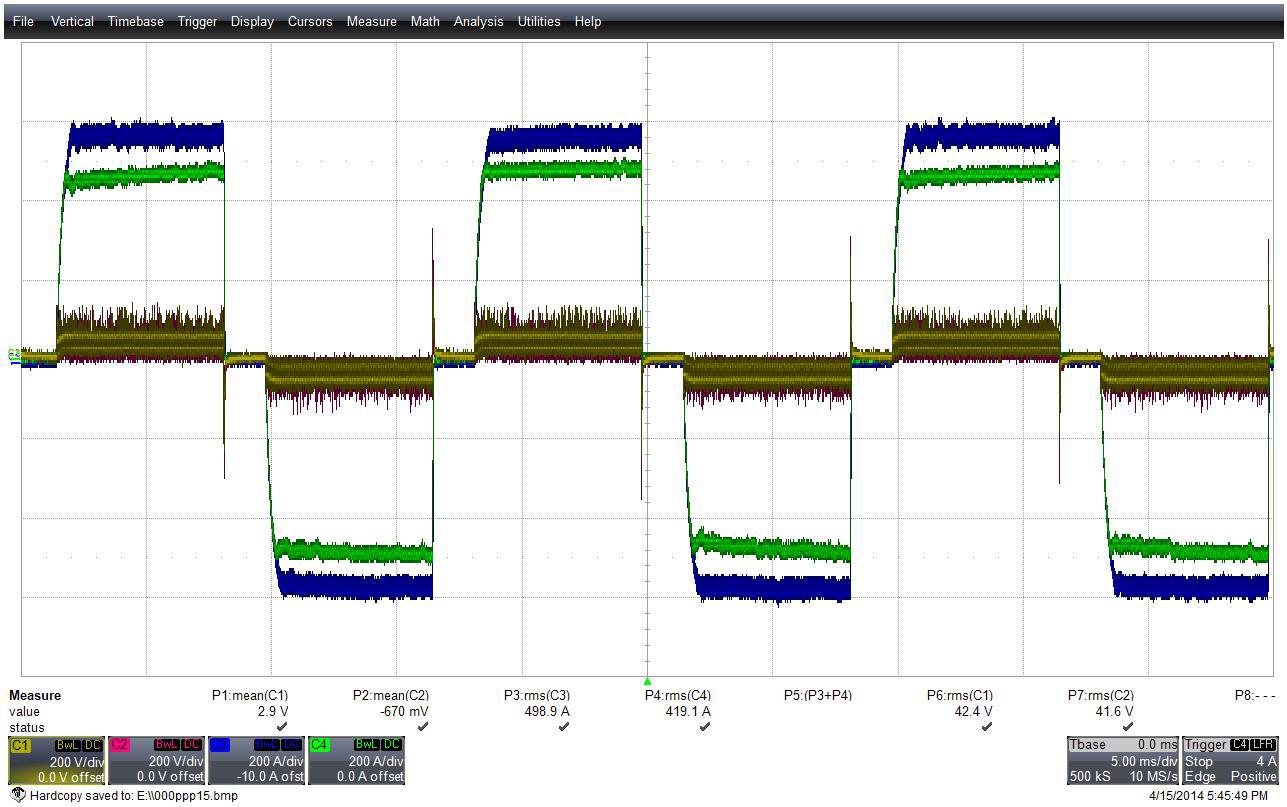Click the 498.9 A measurement value
The image size is (1287, 807).
pos(545,711)
